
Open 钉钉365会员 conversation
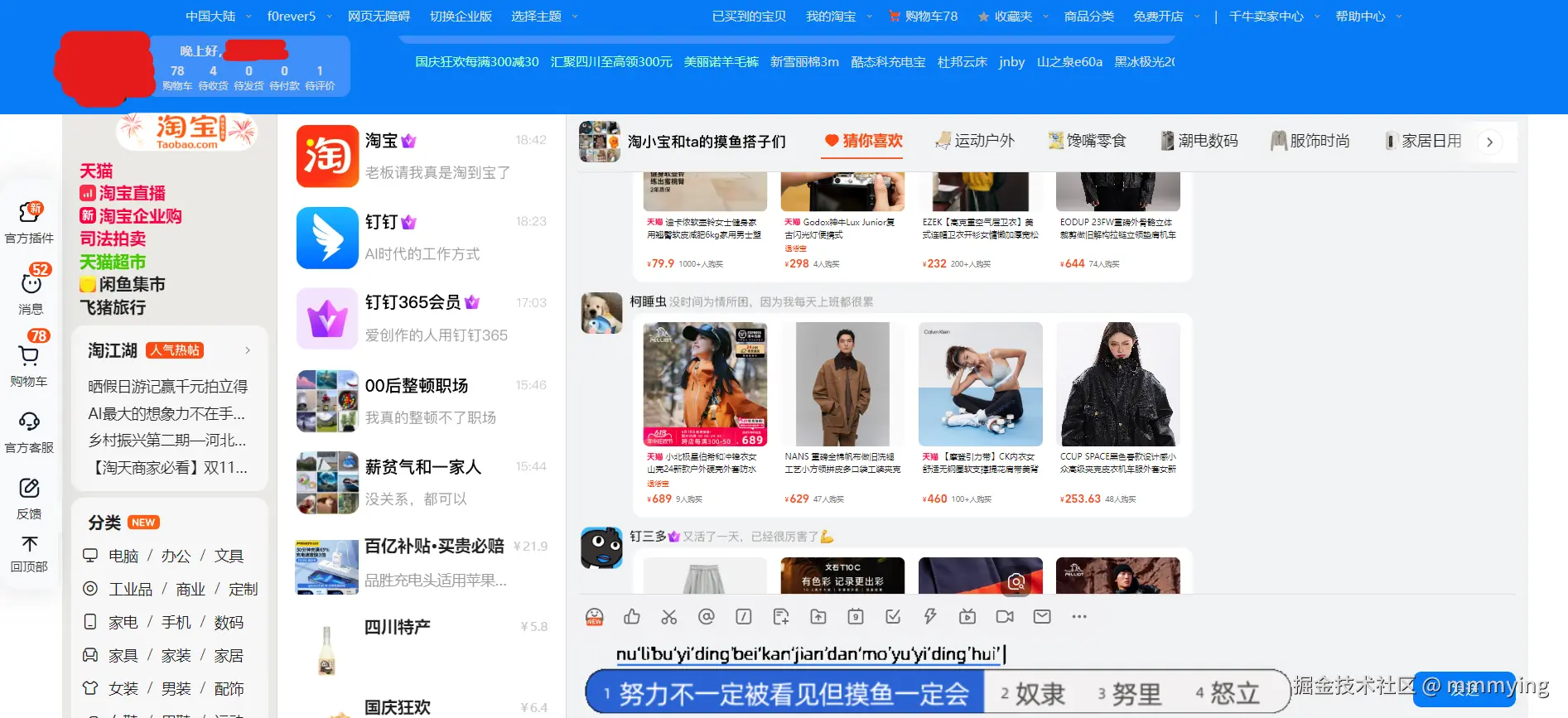pyautogui.click(x=422, y=319)
